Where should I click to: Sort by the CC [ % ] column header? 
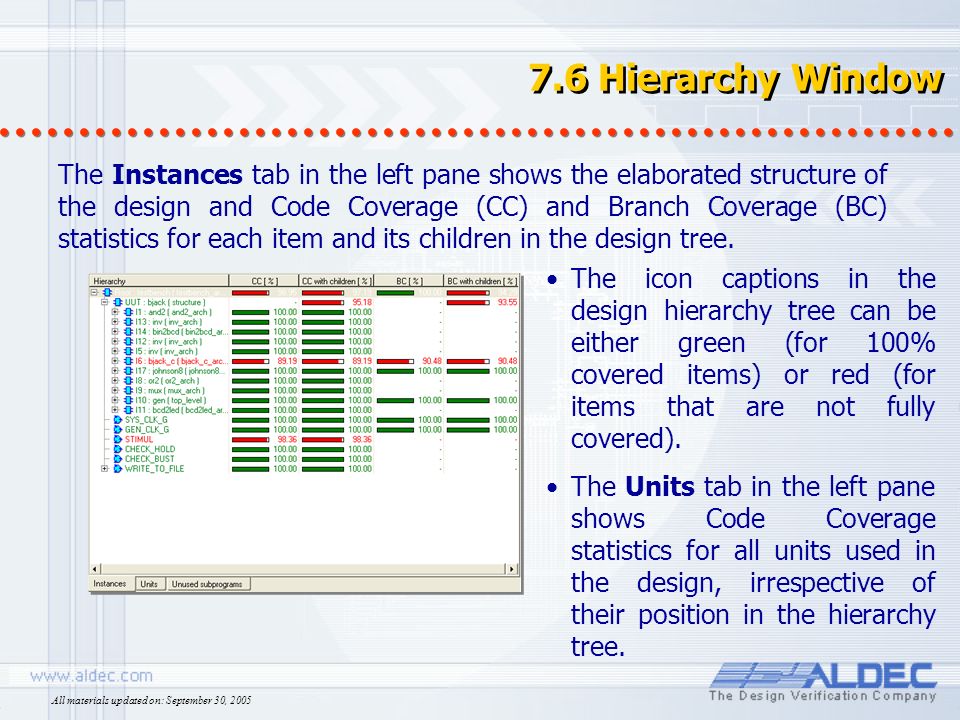click(264, 281)
